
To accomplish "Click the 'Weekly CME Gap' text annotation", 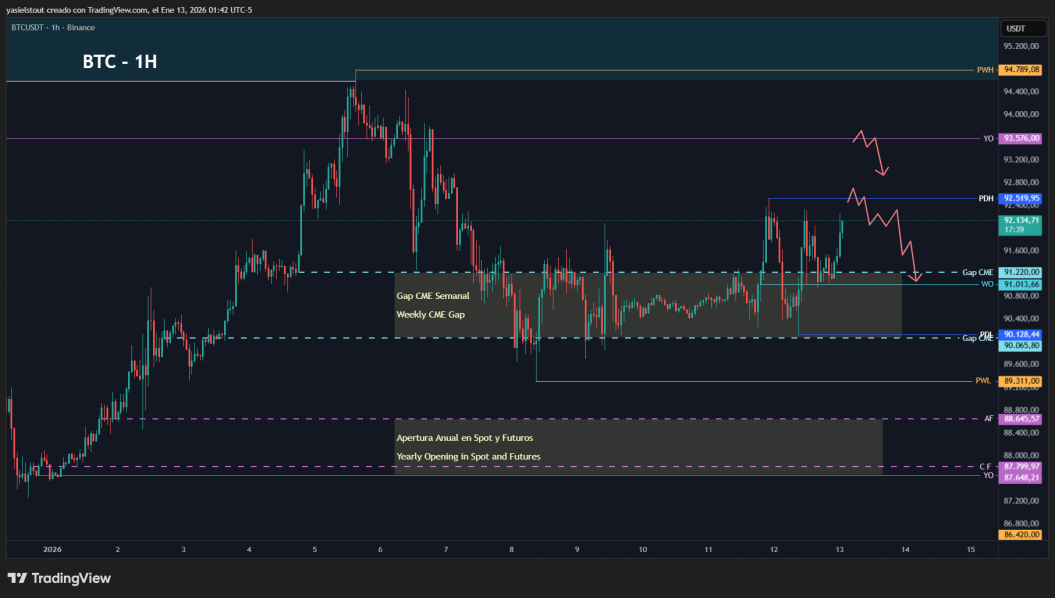I will pos(431,315).
